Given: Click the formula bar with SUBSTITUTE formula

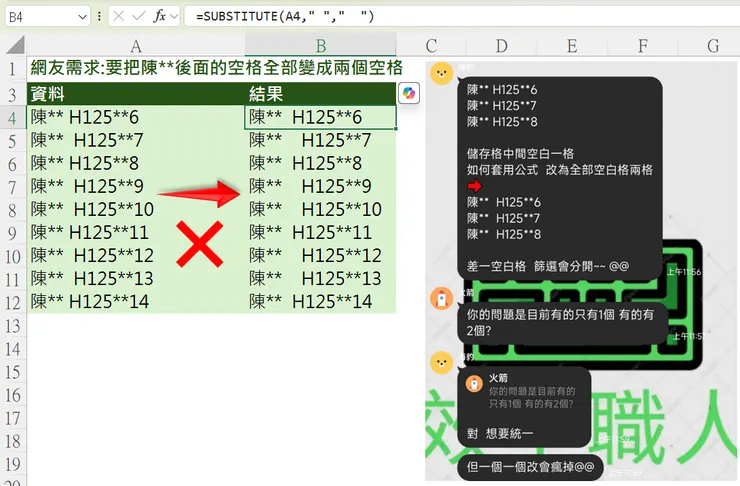Looking at the screenshot, I should [462, 17].
